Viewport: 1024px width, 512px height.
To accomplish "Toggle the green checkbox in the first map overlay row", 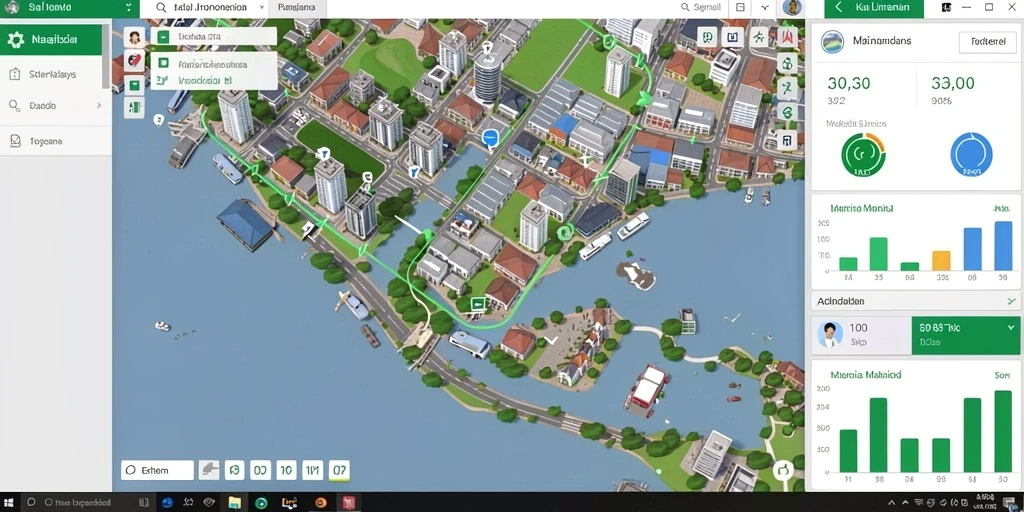I will tap(163, 37).
